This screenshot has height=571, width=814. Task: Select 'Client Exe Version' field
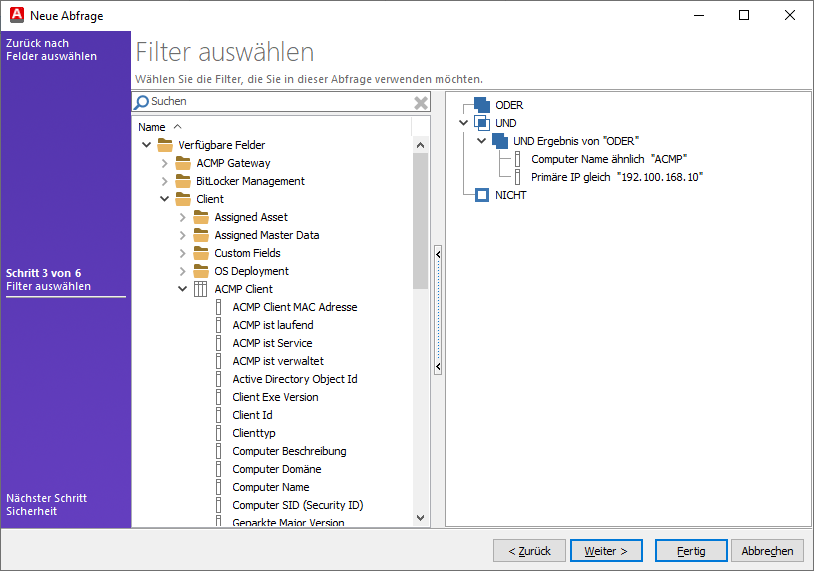click(275, 397)
